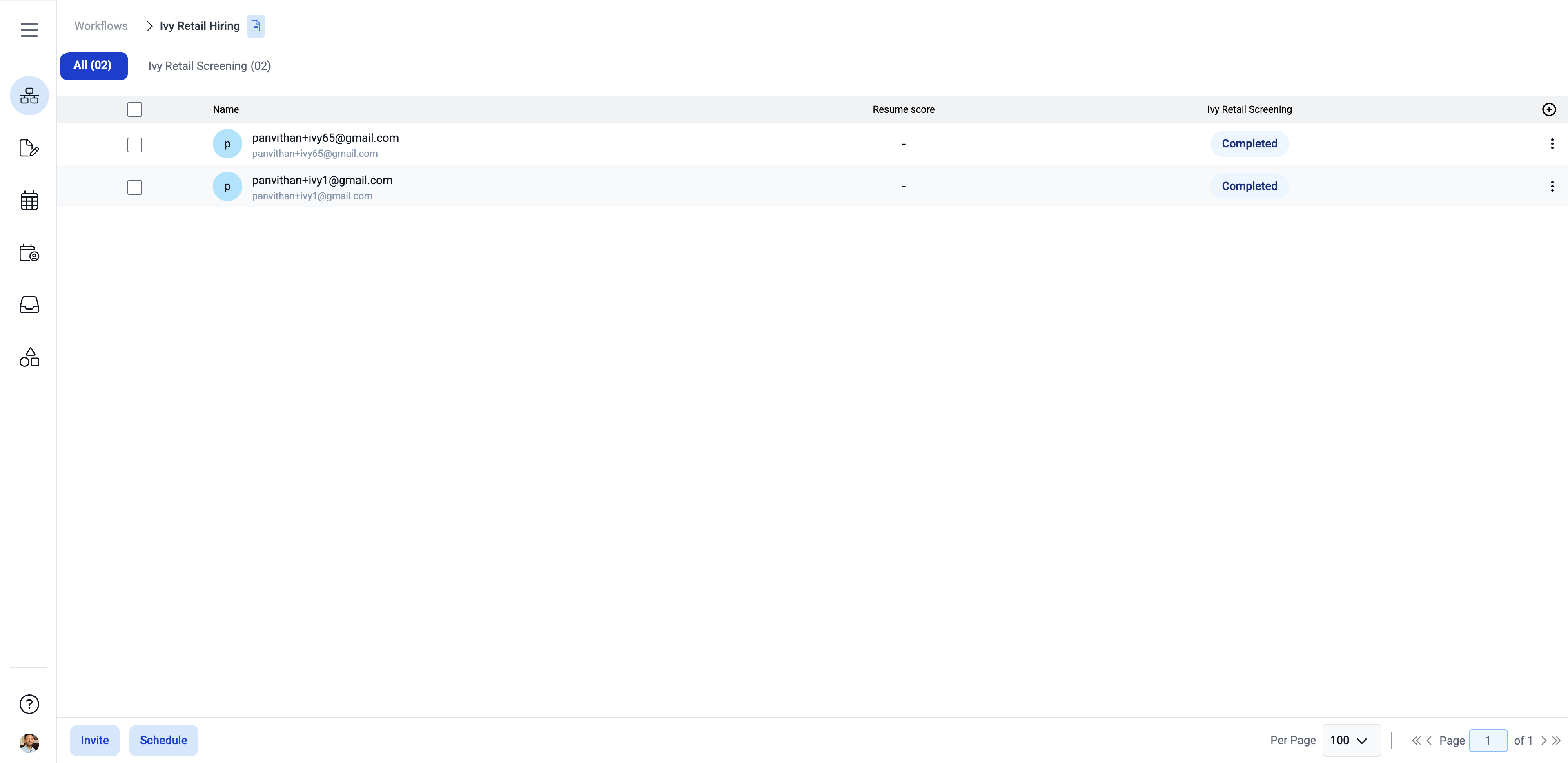Click Completed status for panvithan+ivy1
This screenshot has width=1568, height=763.
pyautogui.click(x=1249, y=186)
